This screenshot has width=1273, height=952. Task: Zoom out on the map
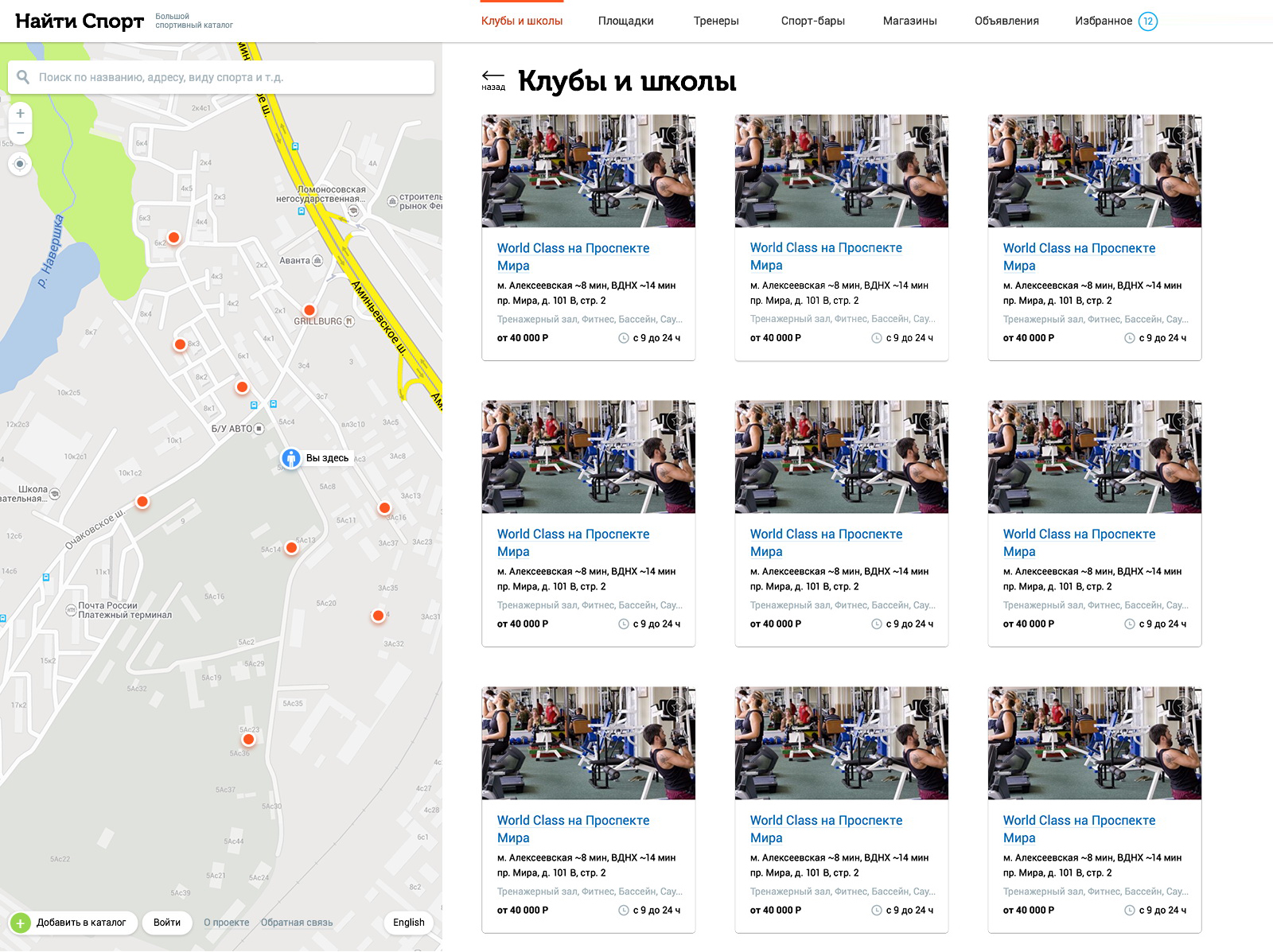click(21, 133)
